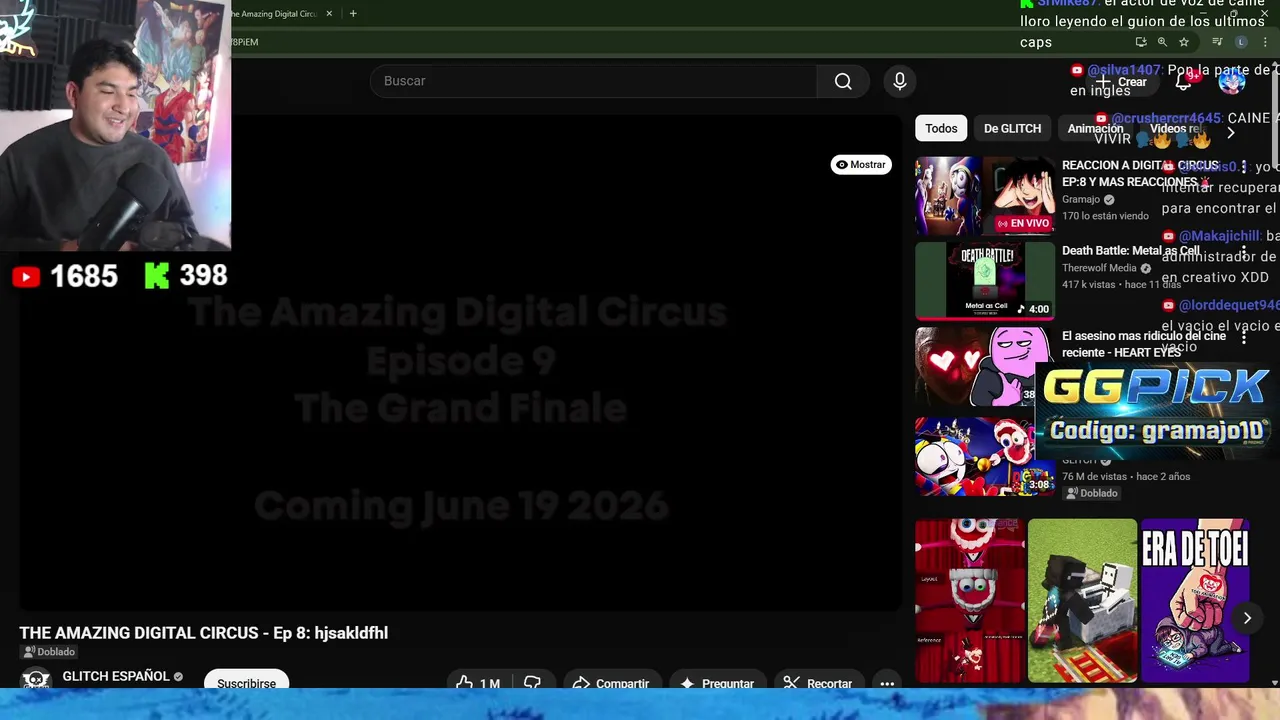Select the Animación filter chip
Screen dimensions: 1280x720
click(1095, 128)
